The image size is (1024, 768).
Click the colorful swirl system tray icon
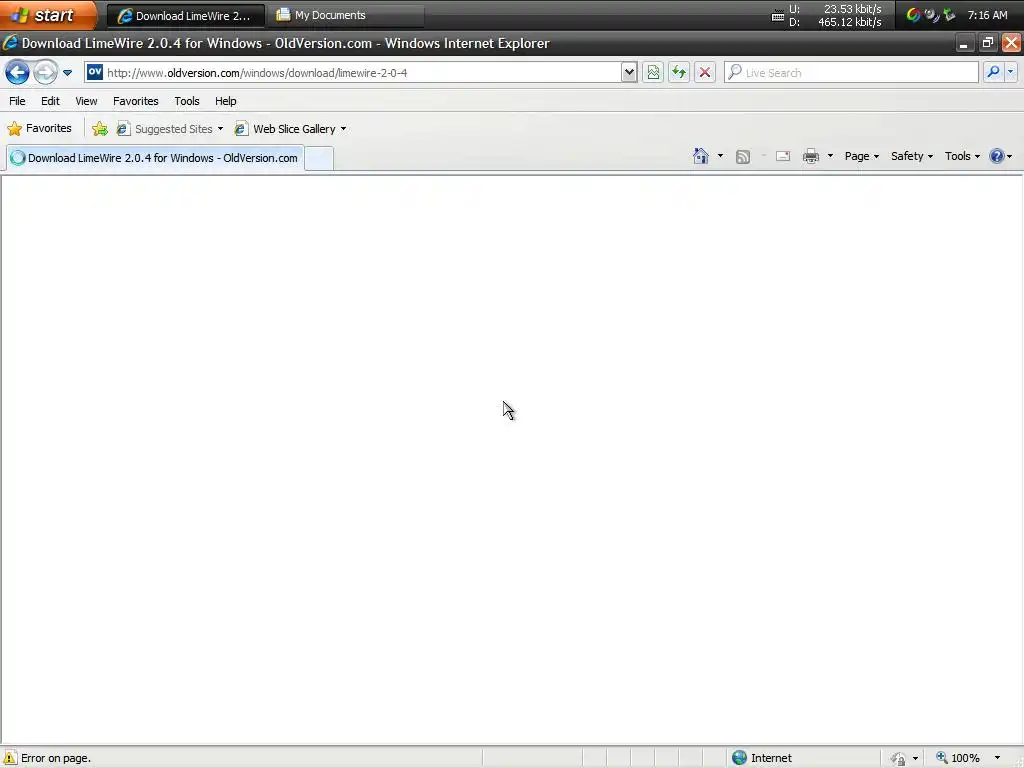[x=913, y=15]
